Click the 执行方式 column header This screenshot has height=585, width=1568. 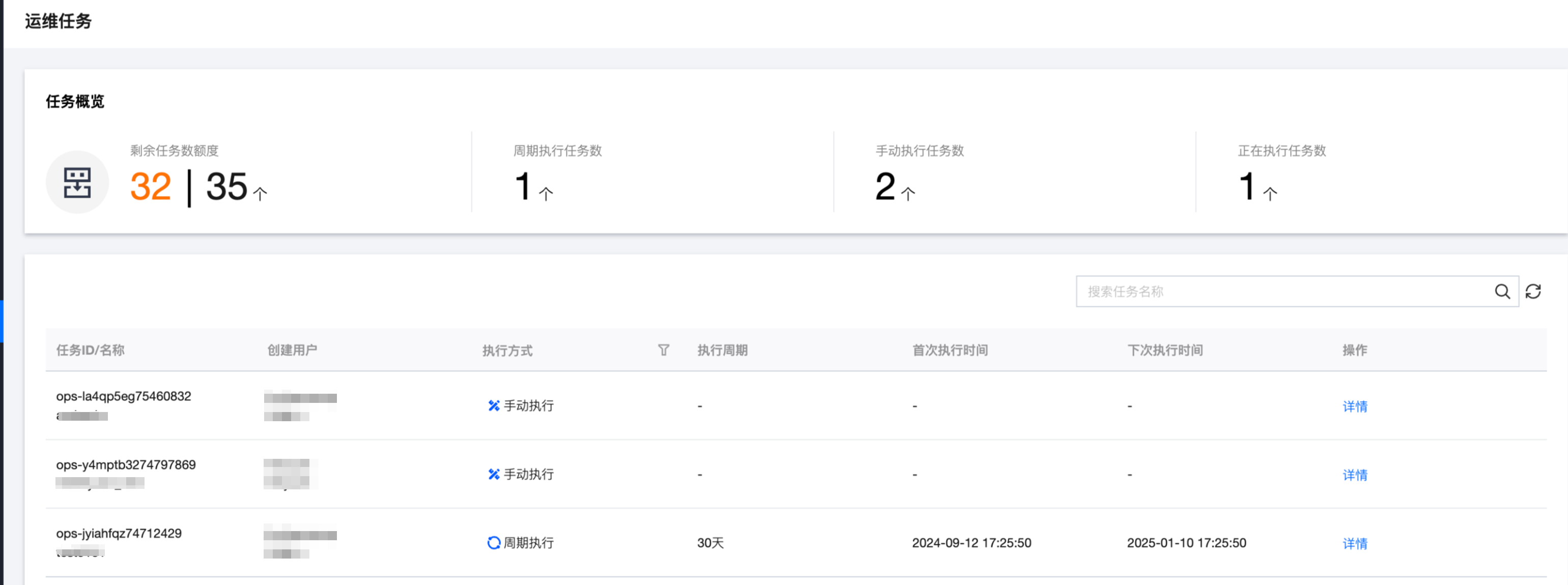507,351
